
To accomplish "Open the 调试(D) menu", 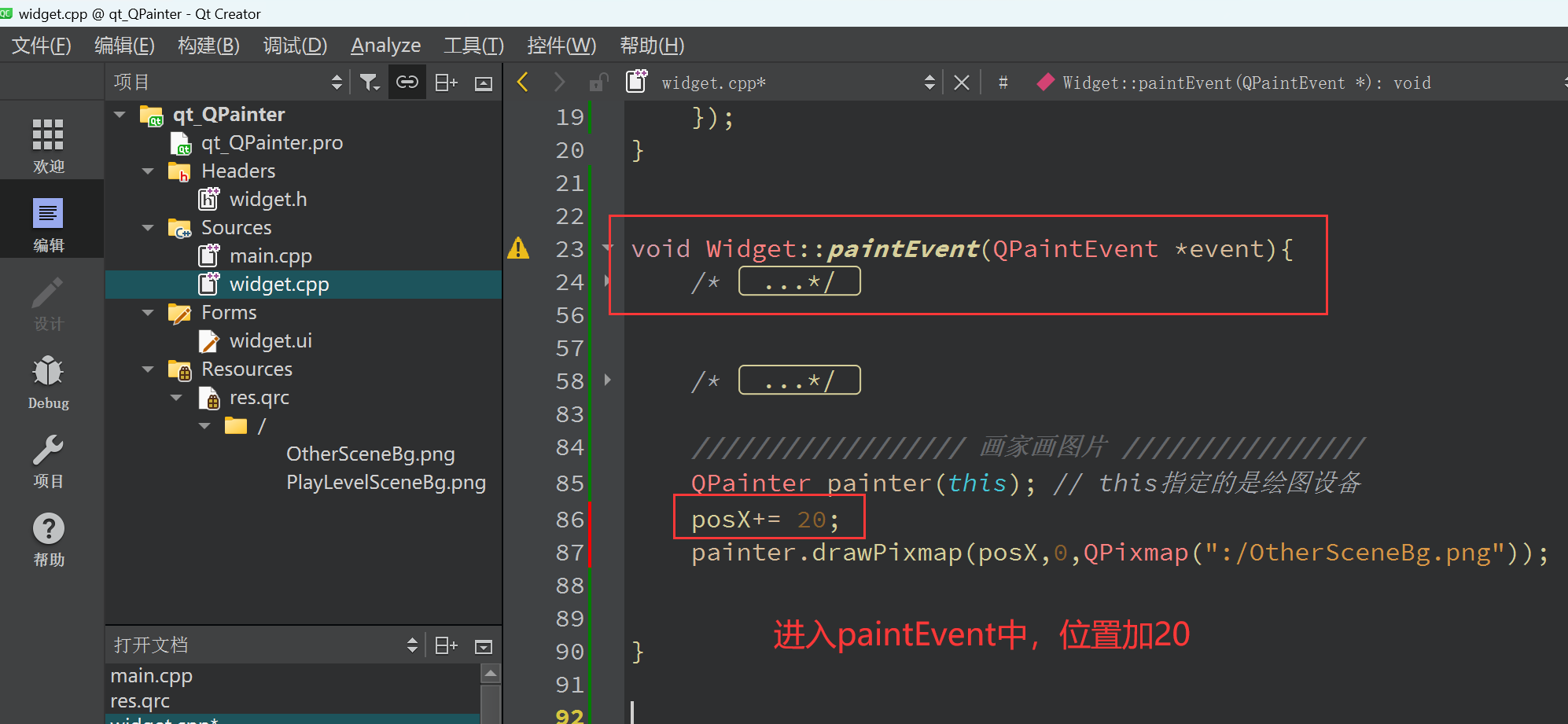I will (x=295, y=46).
